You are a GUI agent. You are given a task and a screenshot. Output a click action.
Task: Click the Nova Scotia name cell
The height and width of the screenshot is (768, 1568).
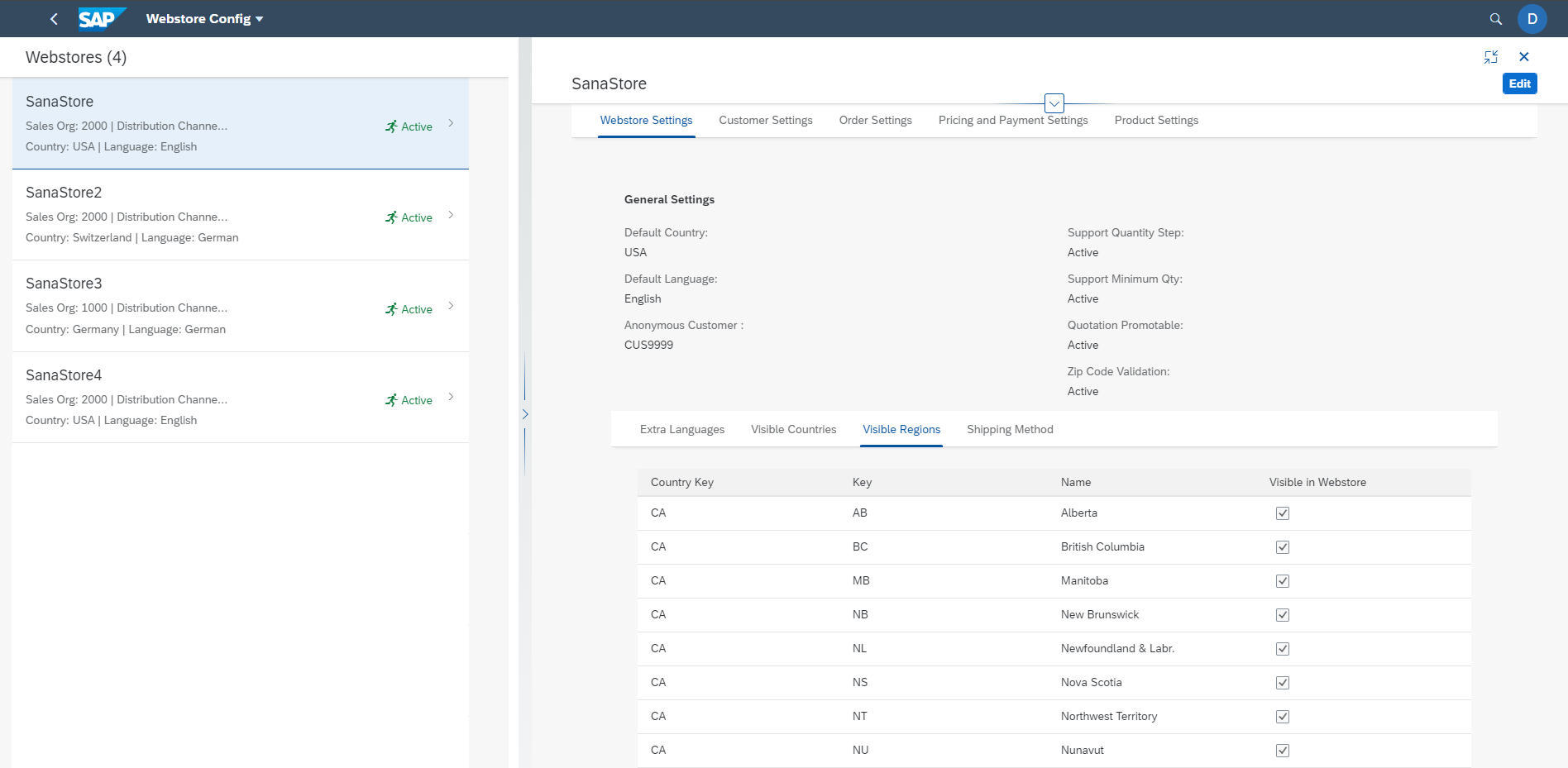[1092, 683]
